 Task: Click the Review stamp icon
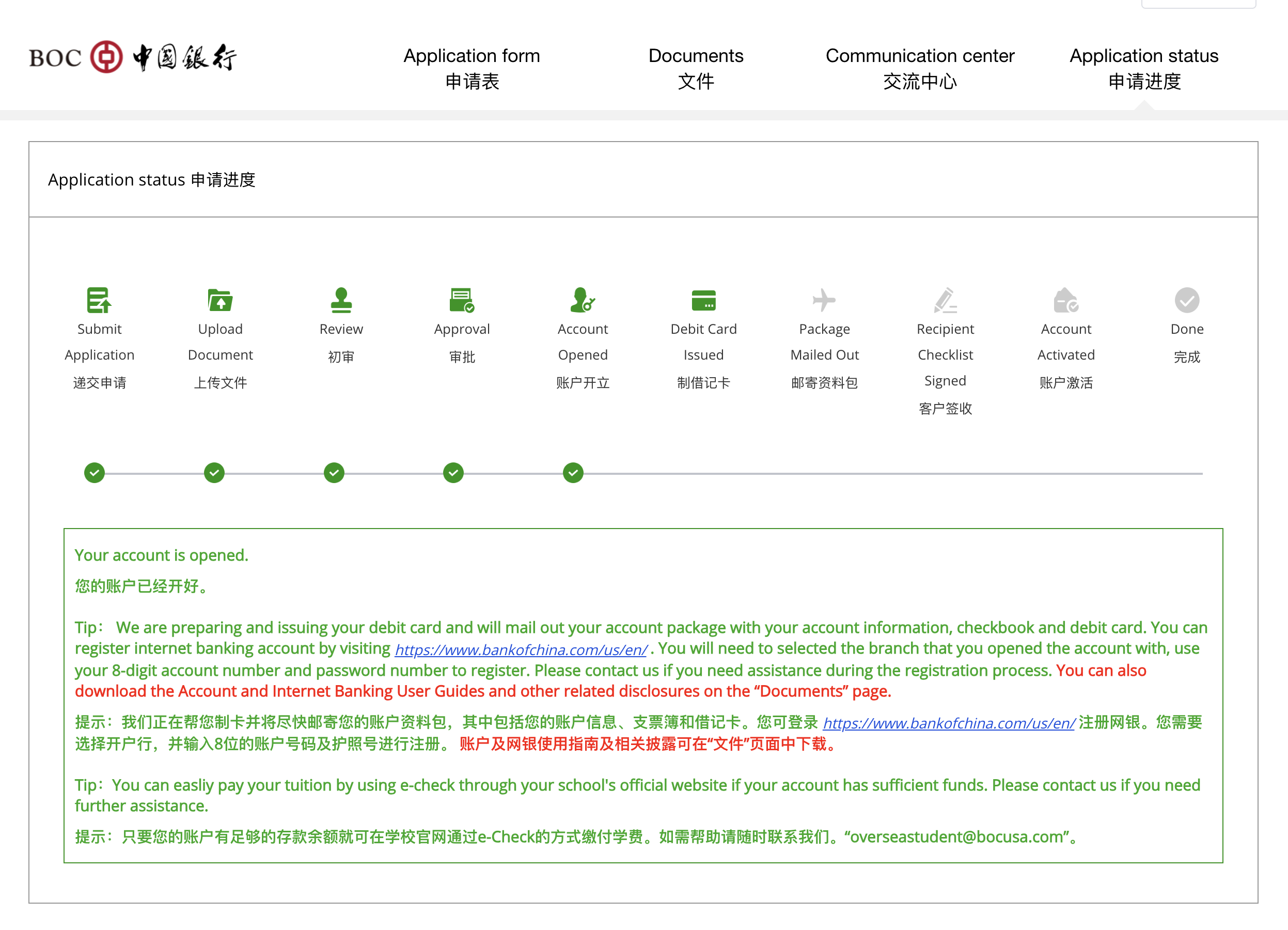pos(341,300)
